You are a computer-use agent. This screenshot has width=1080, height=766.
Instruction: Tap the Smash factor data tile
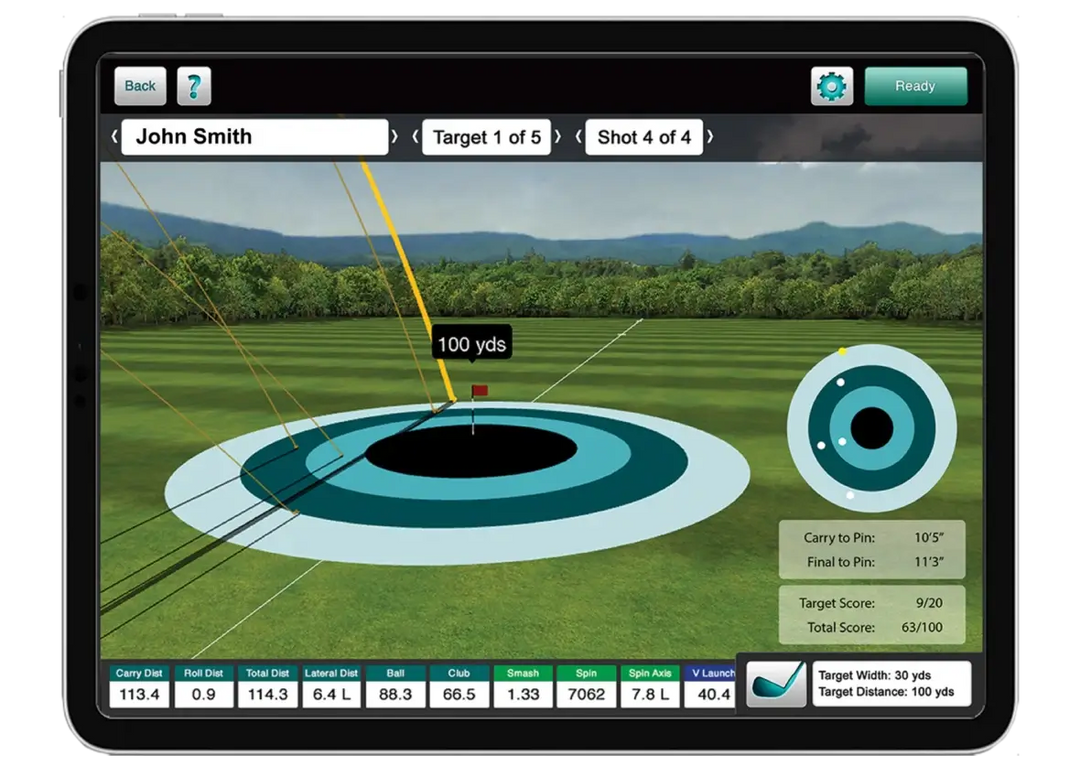tap(522, 686)
